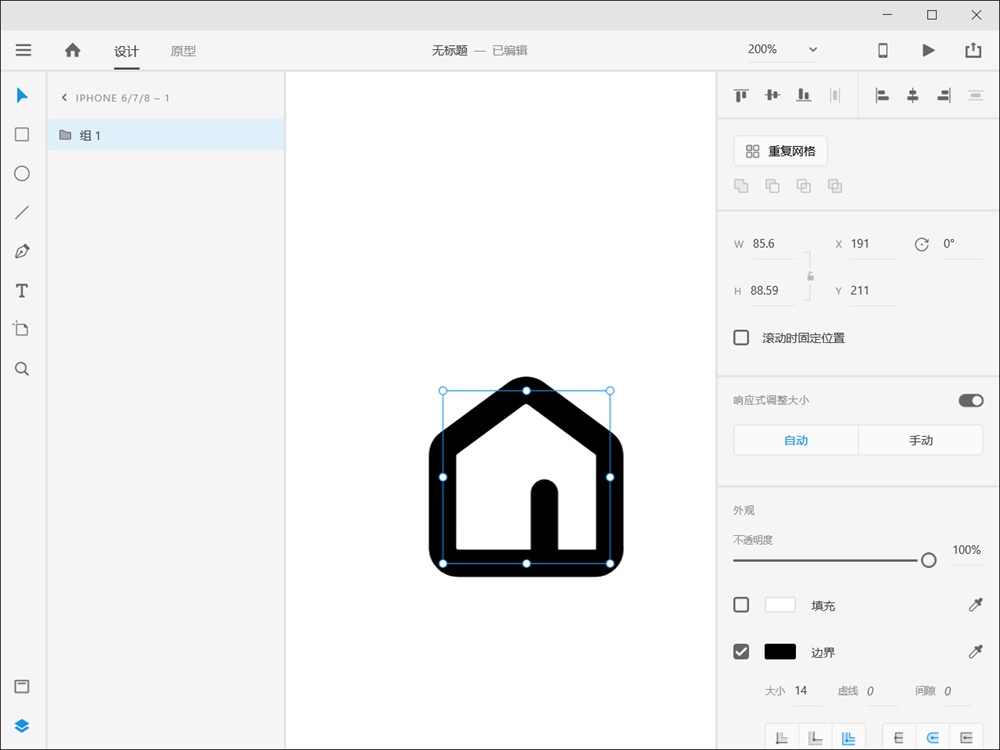Select the Artboard tool
The height and width of the screenshot is (750, 1000).
click(22, 330)
